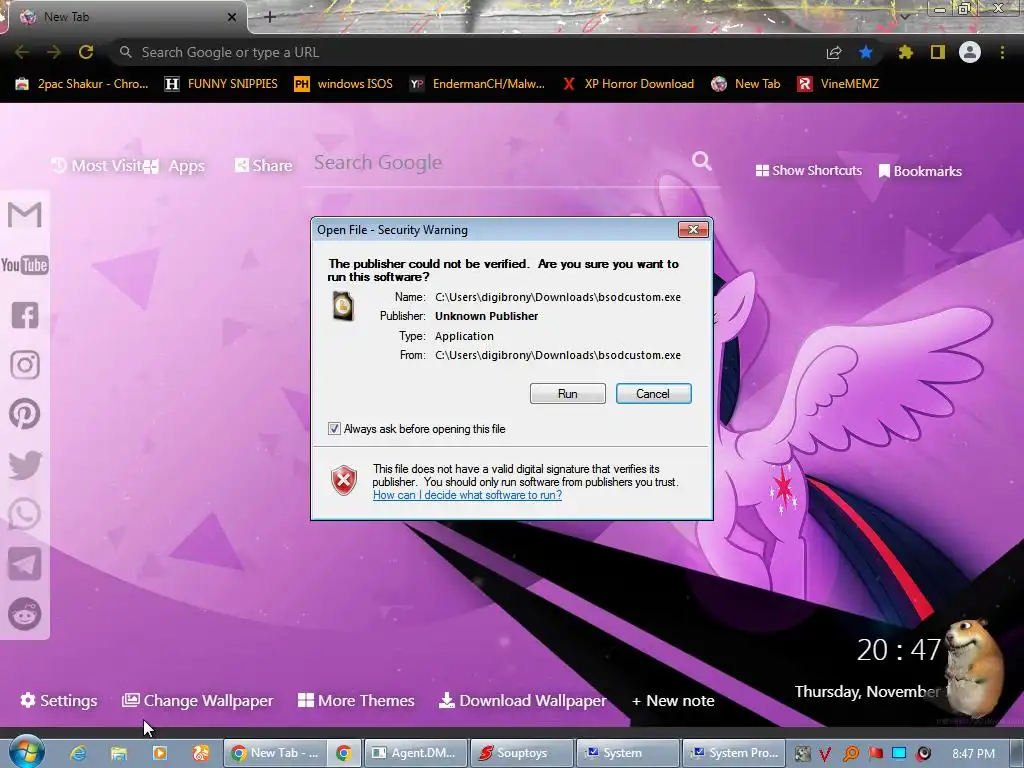Go back using the browser back arrow
Screen dimensions: 1024x768
tap(22, 52)
